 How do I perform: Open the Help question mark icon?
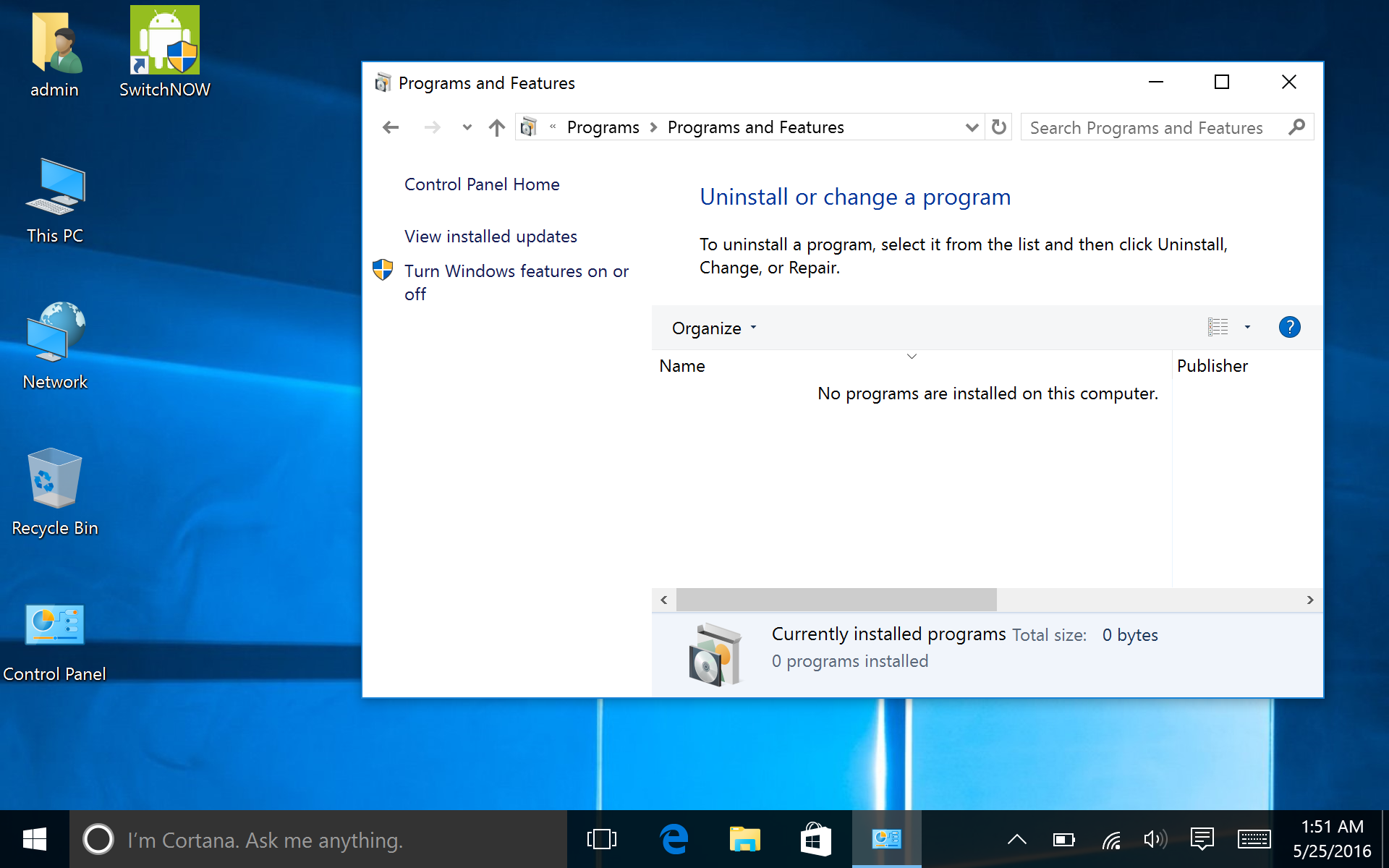tap(1289, 328)
